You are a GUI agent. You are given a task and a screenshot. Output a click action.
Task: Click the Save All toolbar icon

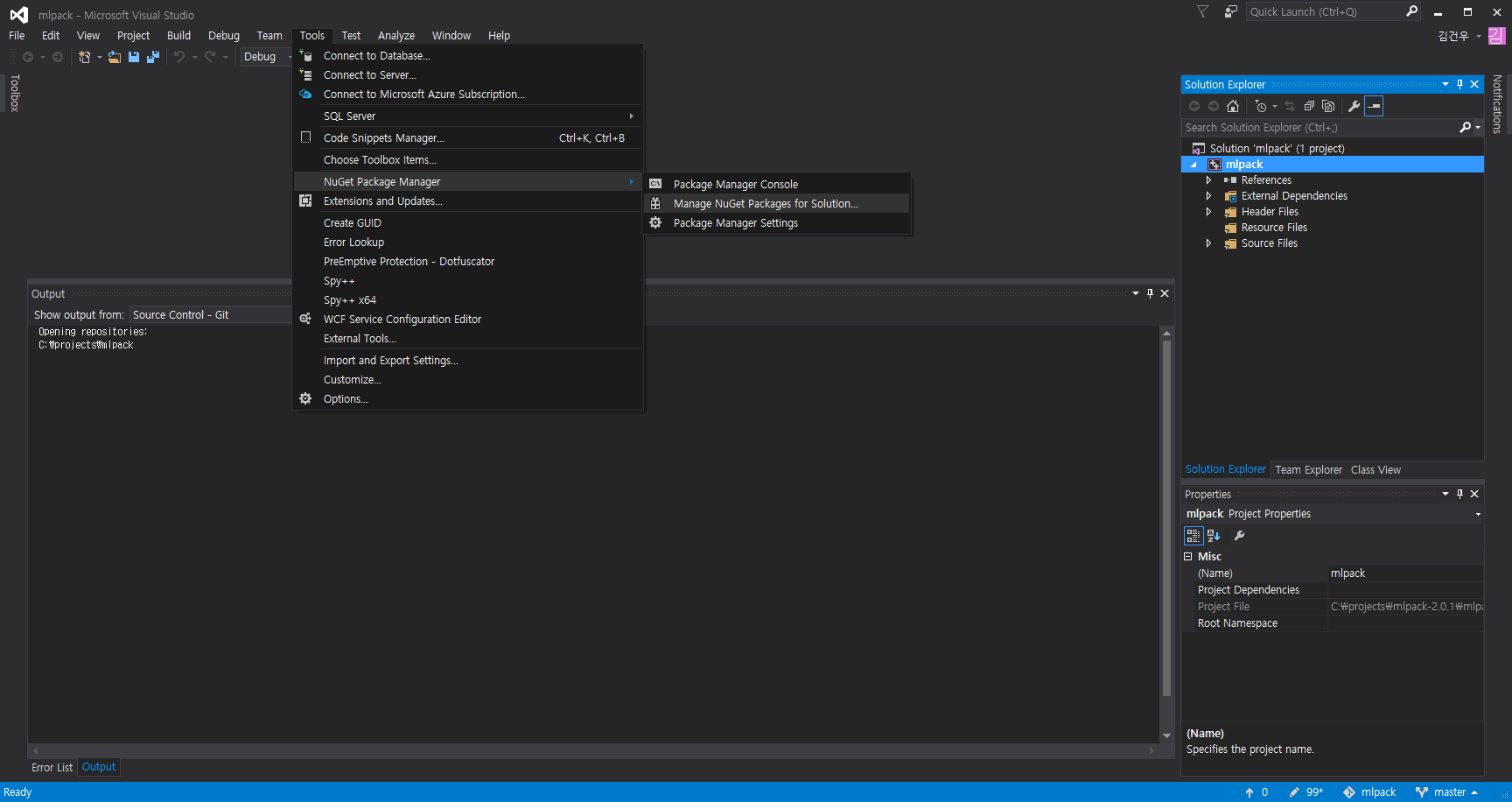point(153,57)
